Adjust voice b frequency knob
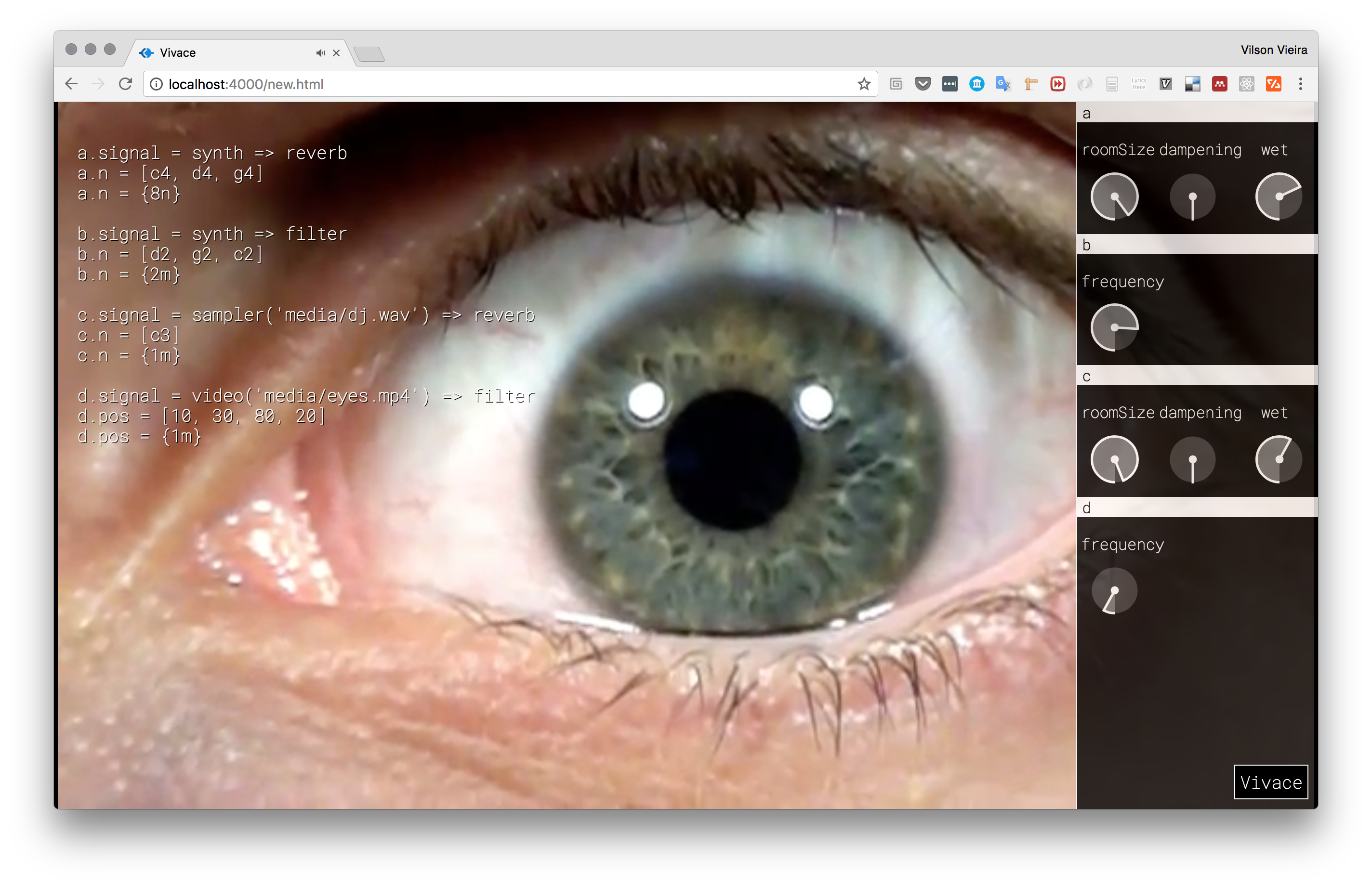1372x886 pixels. coord(1114,327)
